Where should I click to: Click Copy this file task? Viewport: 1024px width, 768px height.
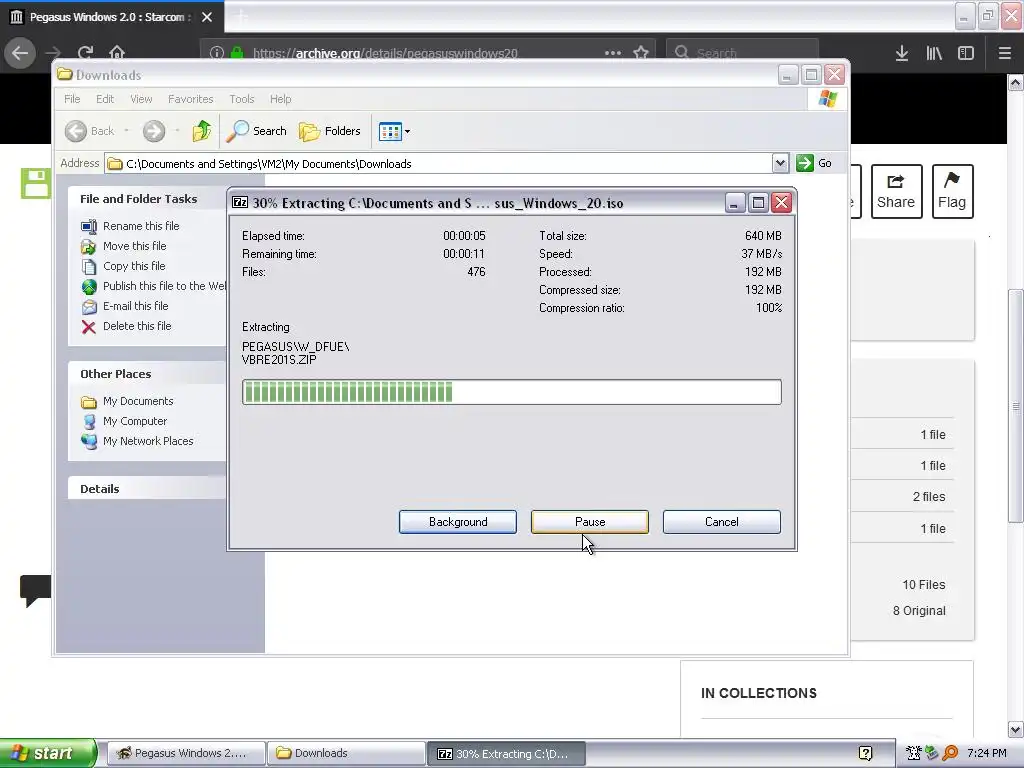point(123,266)
